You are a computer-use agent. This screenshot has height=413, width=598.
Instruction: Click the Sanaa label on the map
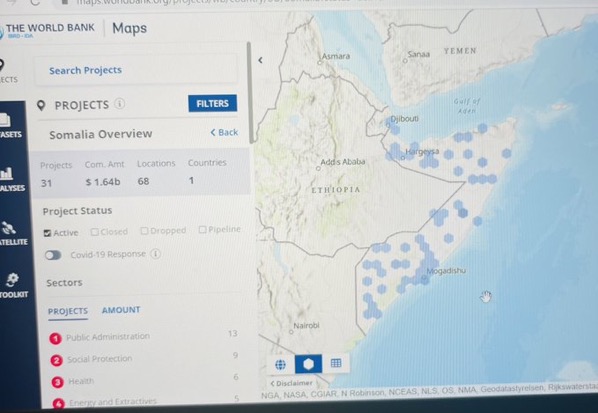click(418, 55)
